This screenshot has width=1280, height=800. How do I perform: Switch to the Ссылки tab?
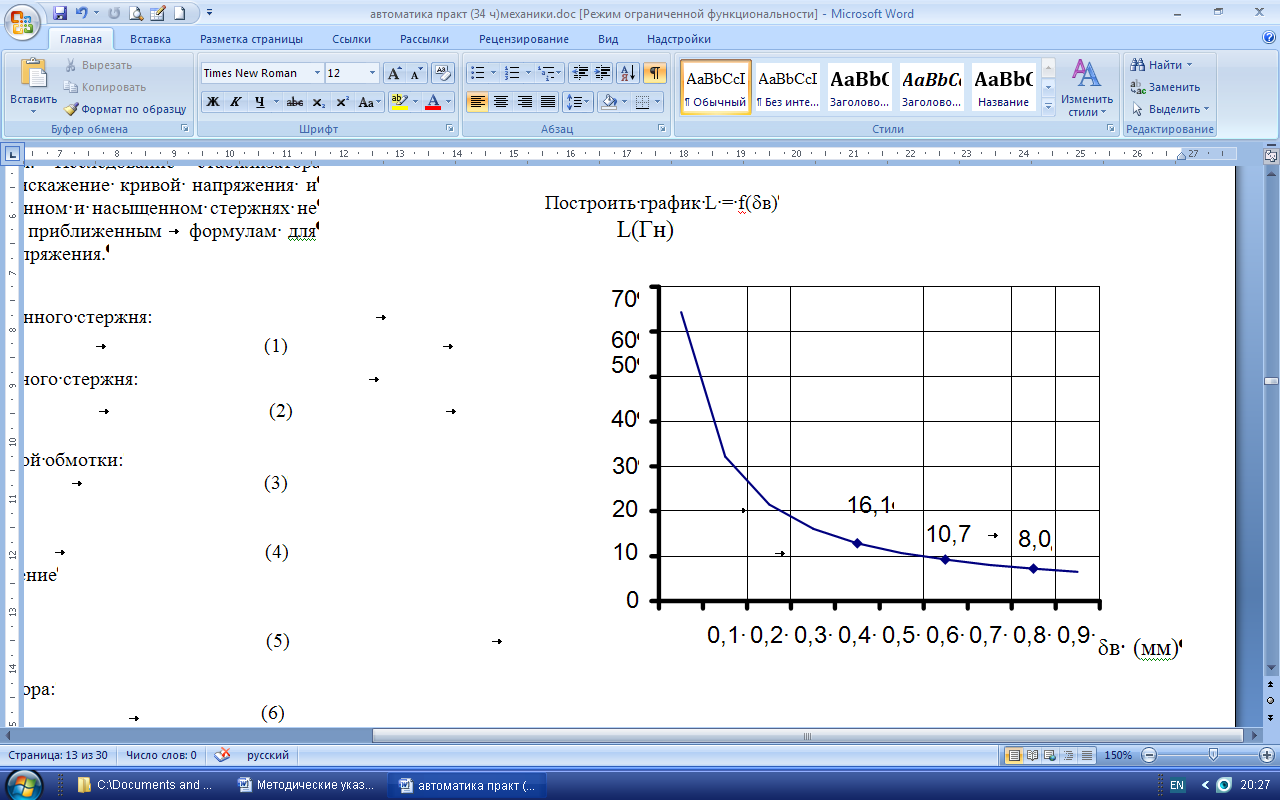pyautogui.click(x=352, y=39)
